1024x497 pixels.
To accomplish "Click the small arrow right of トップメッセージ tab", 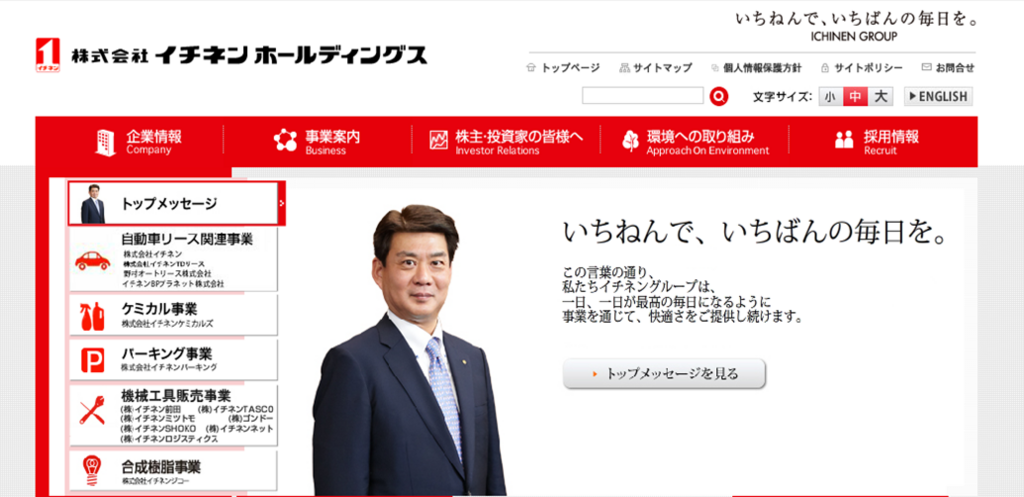I will 281,203.
